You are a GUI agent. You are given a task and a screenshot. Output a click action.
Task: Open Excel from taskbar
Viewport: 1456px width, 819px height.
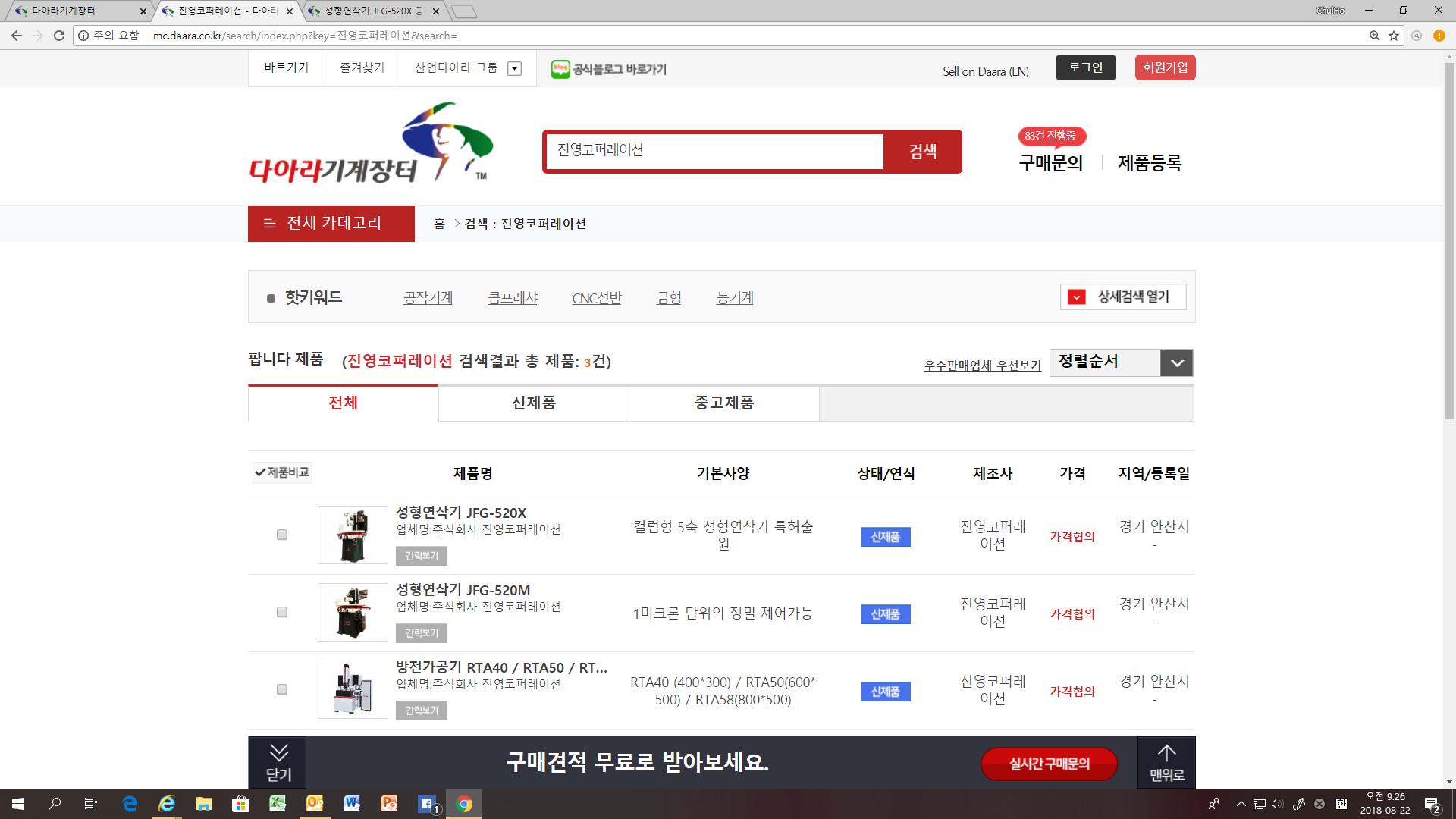278,804
